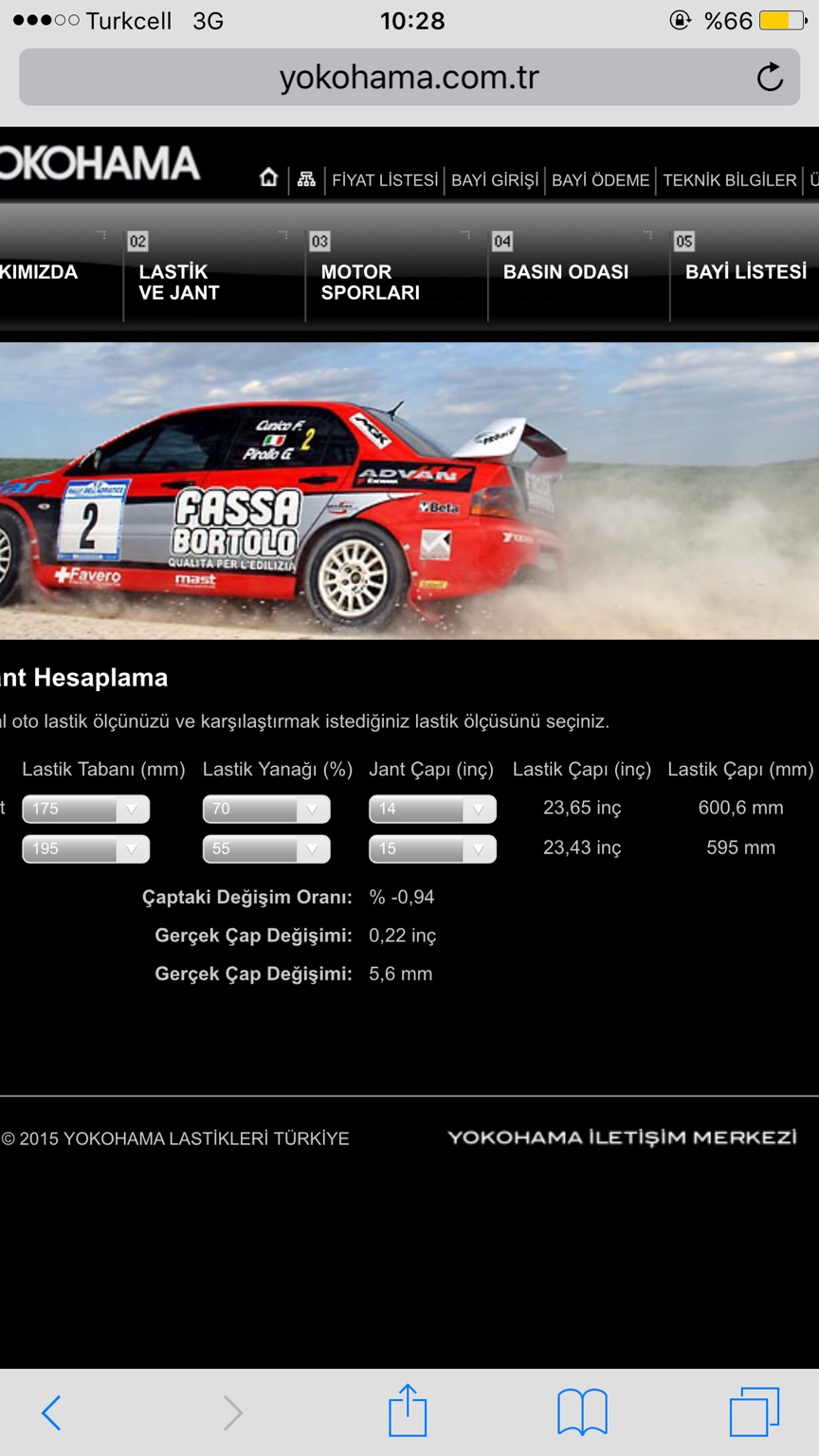This screenshot has width=819, height=1456.
Task: Click YOKOHAMA İLETİŞİM MERKEZİ footer link
Action: pos(622,1137)
